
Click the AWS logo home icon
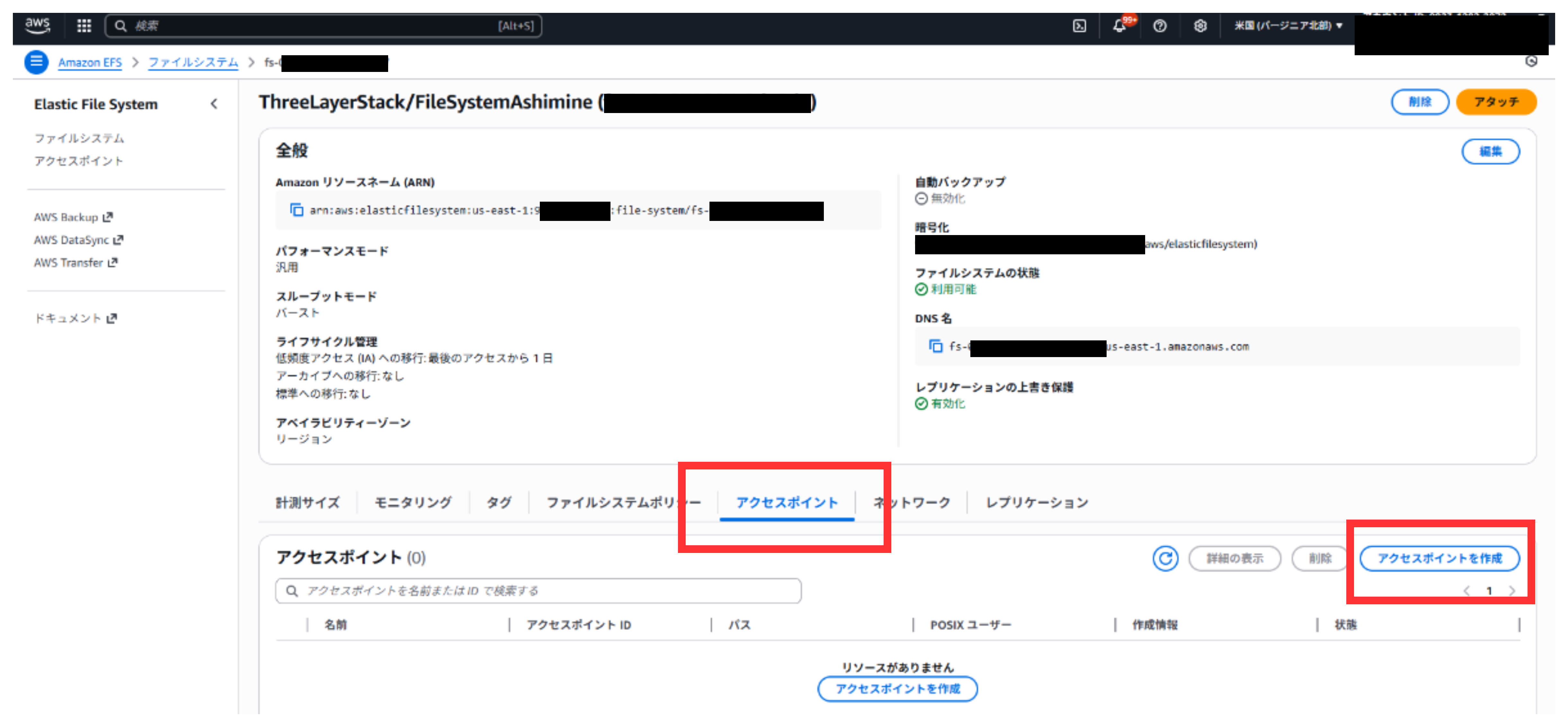[x=38, y=26]
